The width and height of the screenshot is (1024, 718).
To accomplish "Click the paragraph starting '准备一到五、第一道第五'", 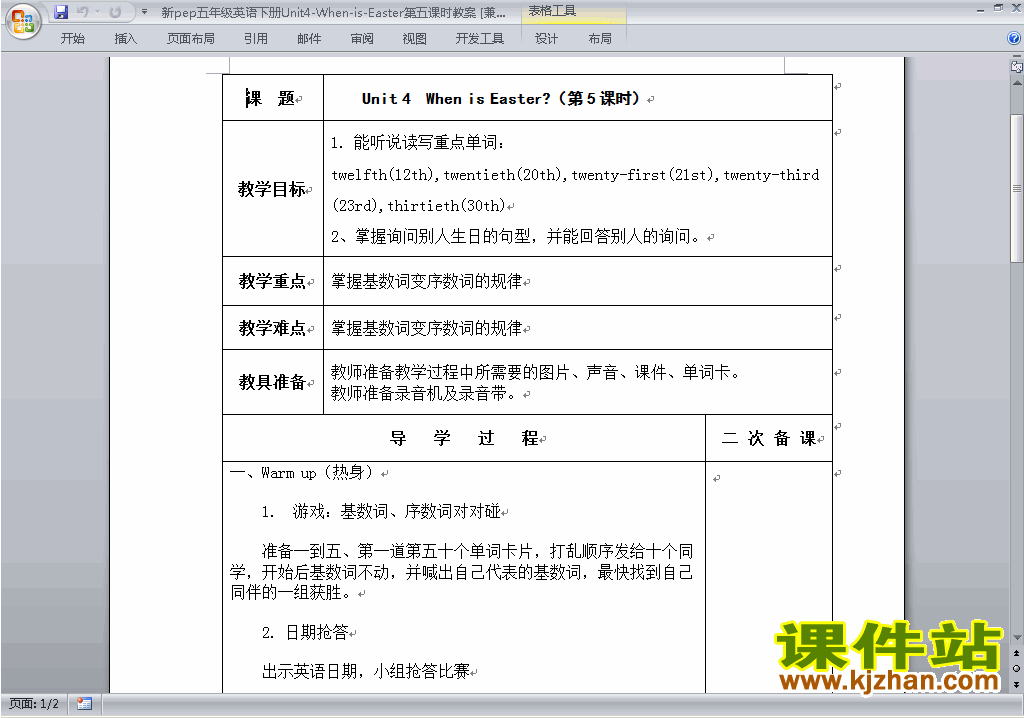I will pyautogui.click(x=461, y=572).
